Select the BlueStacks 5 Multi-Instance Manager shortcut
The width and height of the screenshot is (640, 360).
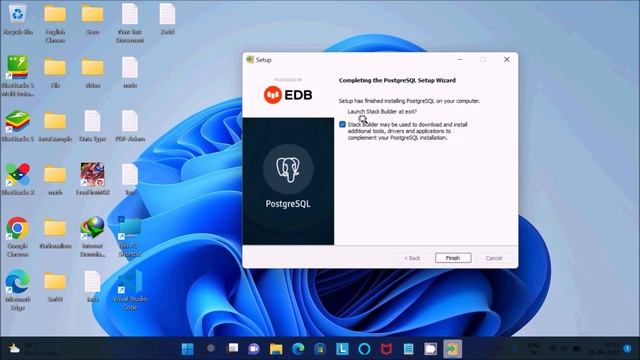click(18, 76)
